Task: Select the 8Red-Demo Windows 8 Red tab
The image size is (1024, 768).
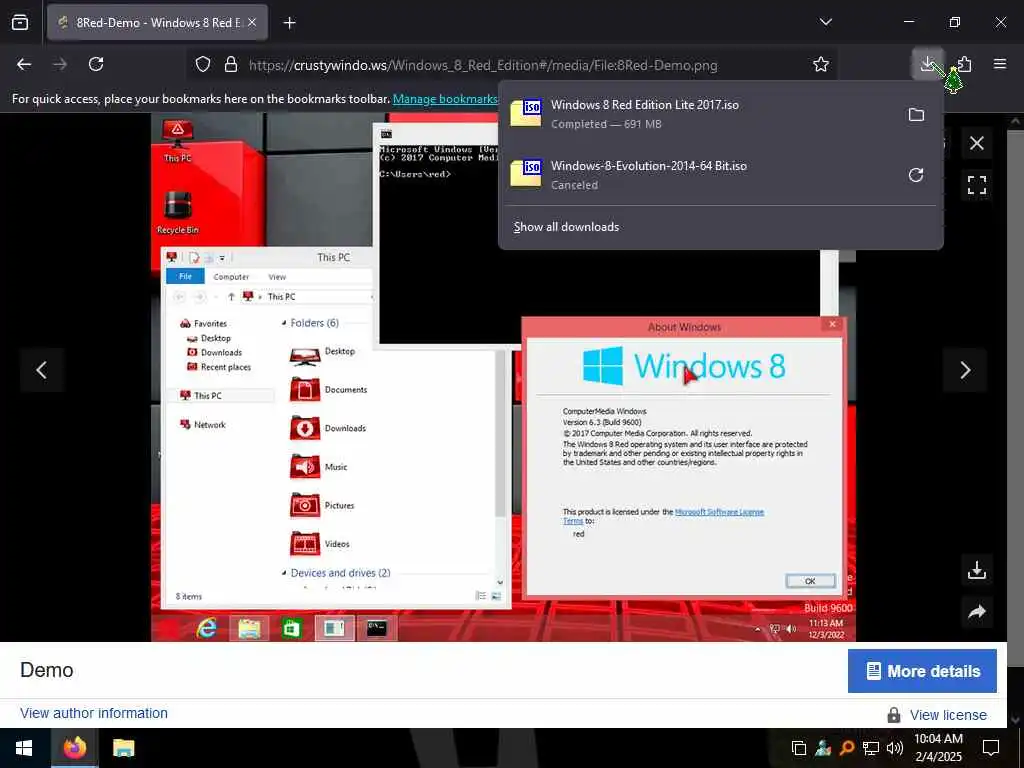Action: point(157,22)
